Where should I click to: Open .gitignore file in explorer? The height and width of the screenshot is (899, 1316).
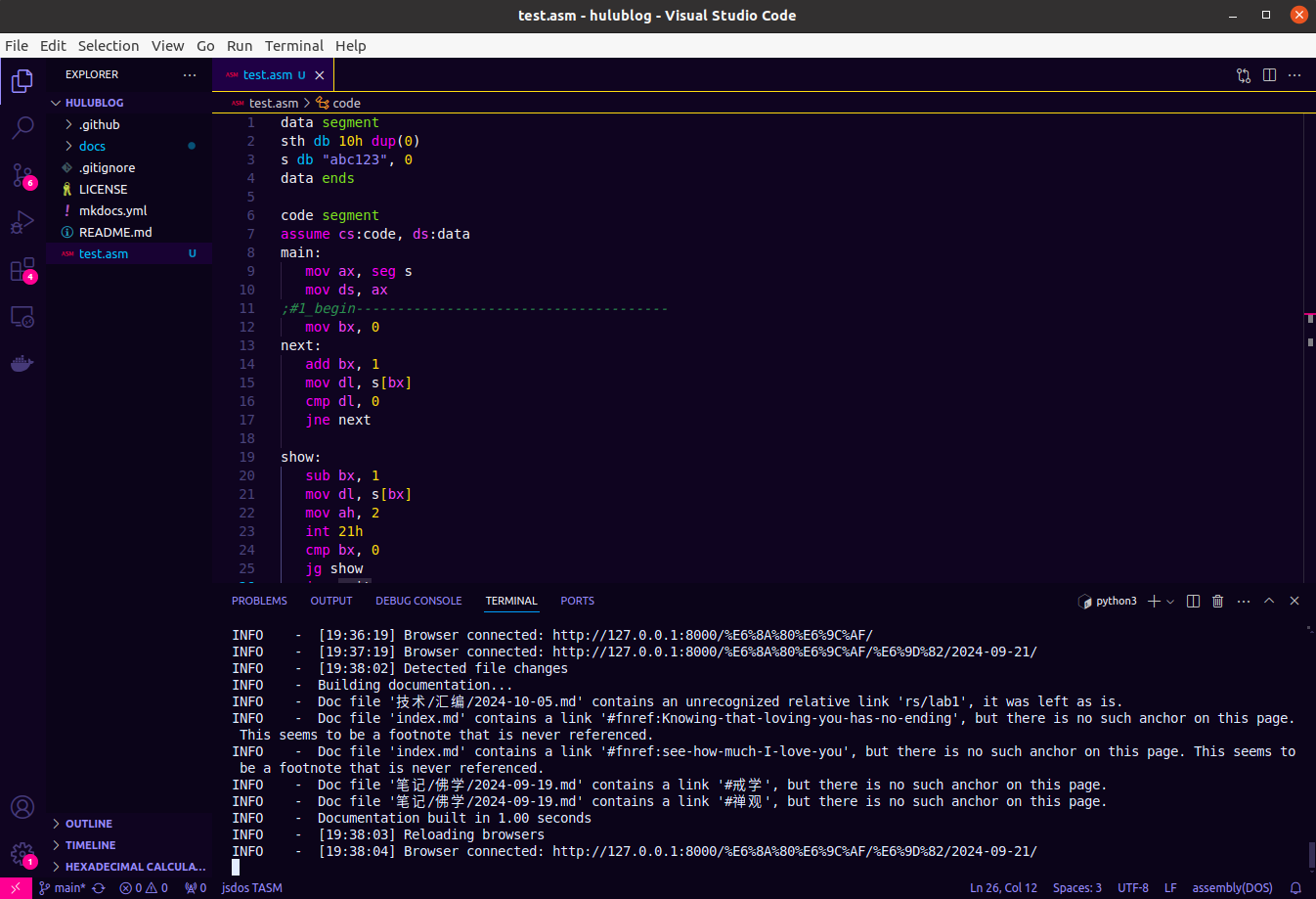(x=129, y=167)
